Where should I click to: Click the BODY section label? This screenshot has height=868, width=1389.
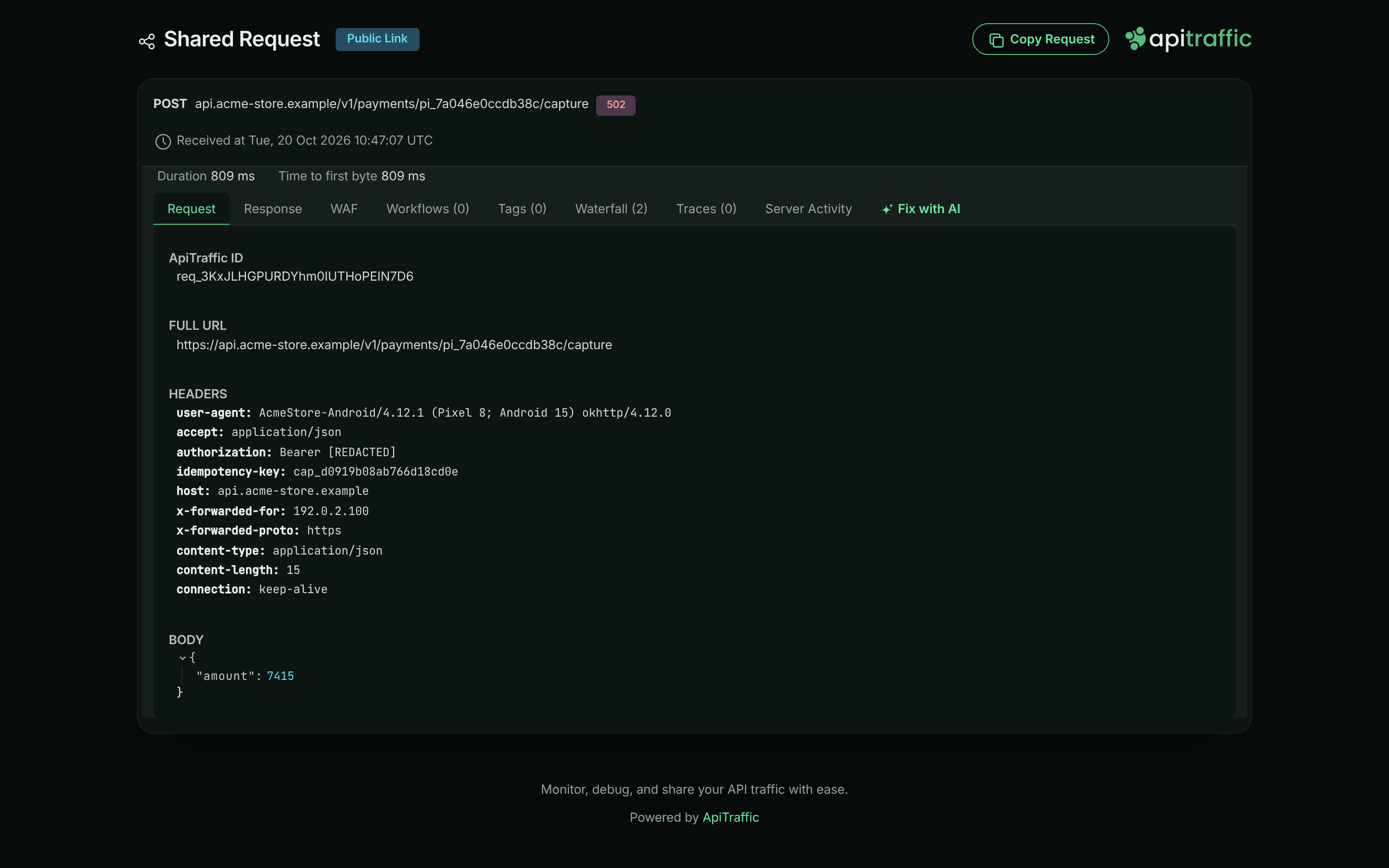(186, 639)
